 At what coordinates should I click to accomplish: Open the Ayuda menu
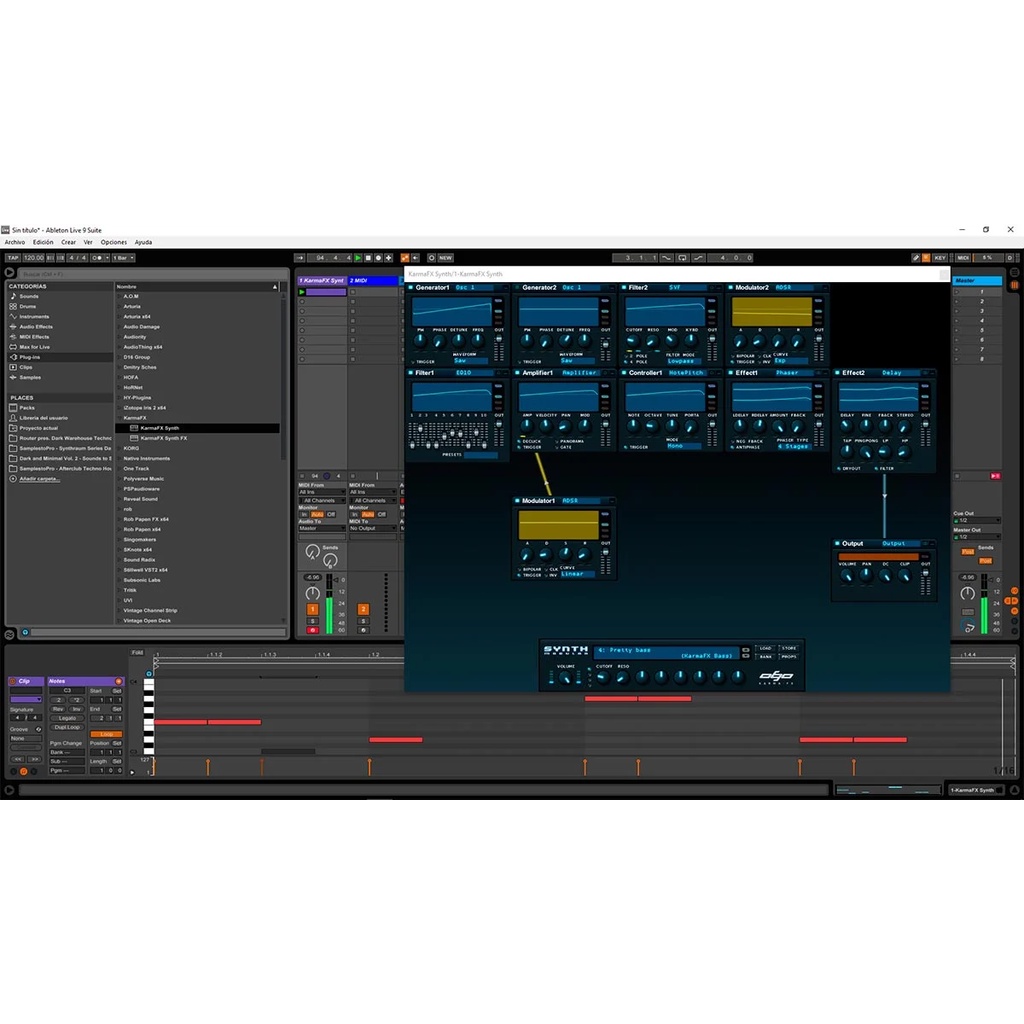pos(144,242)
